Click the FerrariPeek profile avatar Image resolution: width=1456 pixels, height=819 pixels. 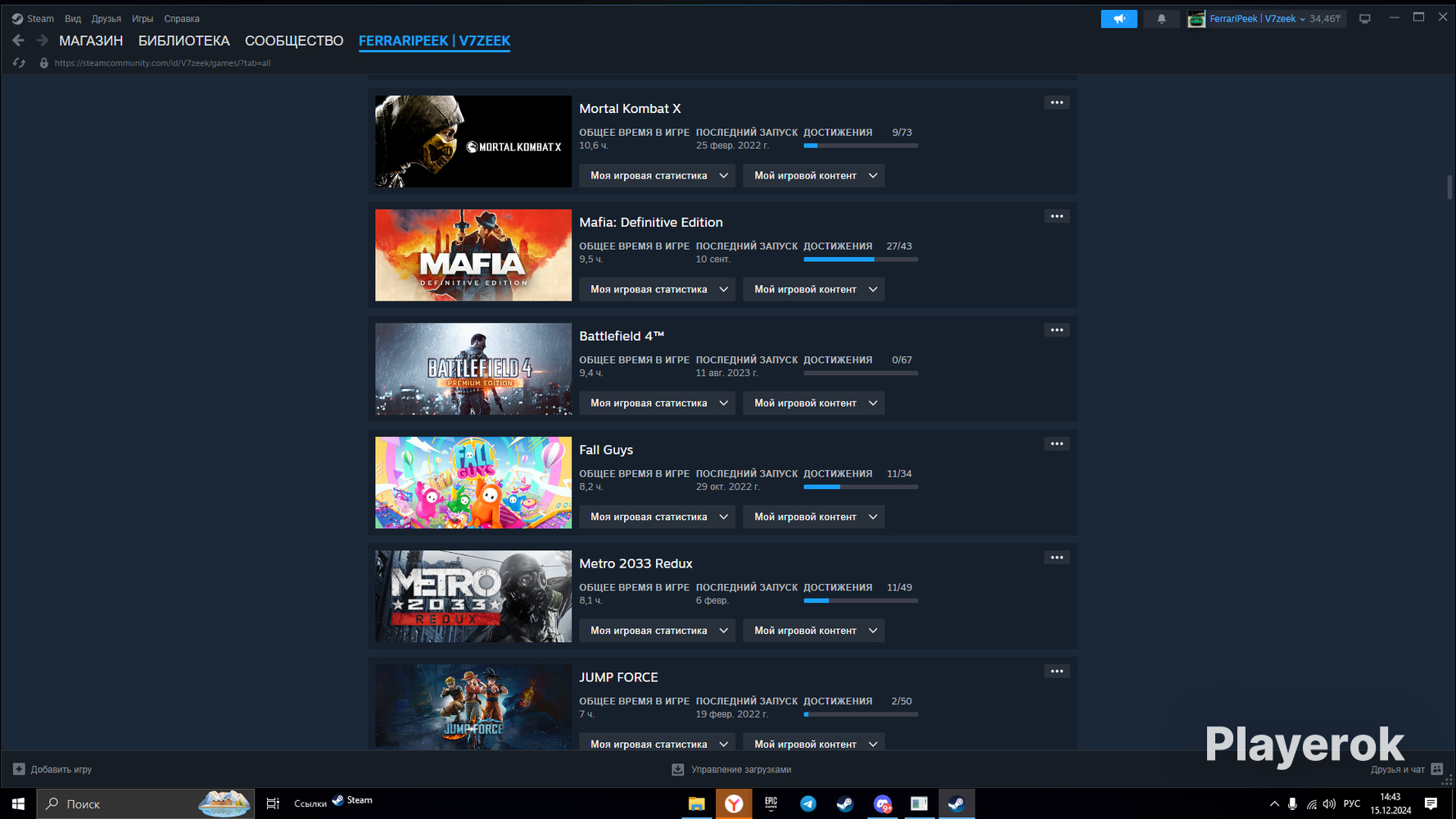click(x=1196, y=19)
